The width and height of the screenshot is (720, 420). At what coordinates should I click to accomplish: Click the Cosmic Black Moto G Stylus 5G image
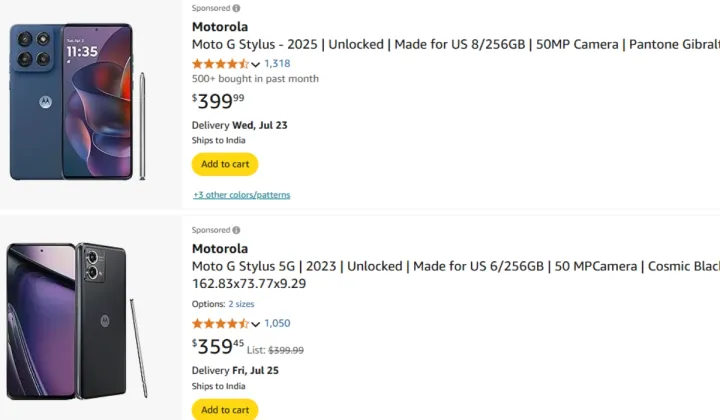pos(77,321)
